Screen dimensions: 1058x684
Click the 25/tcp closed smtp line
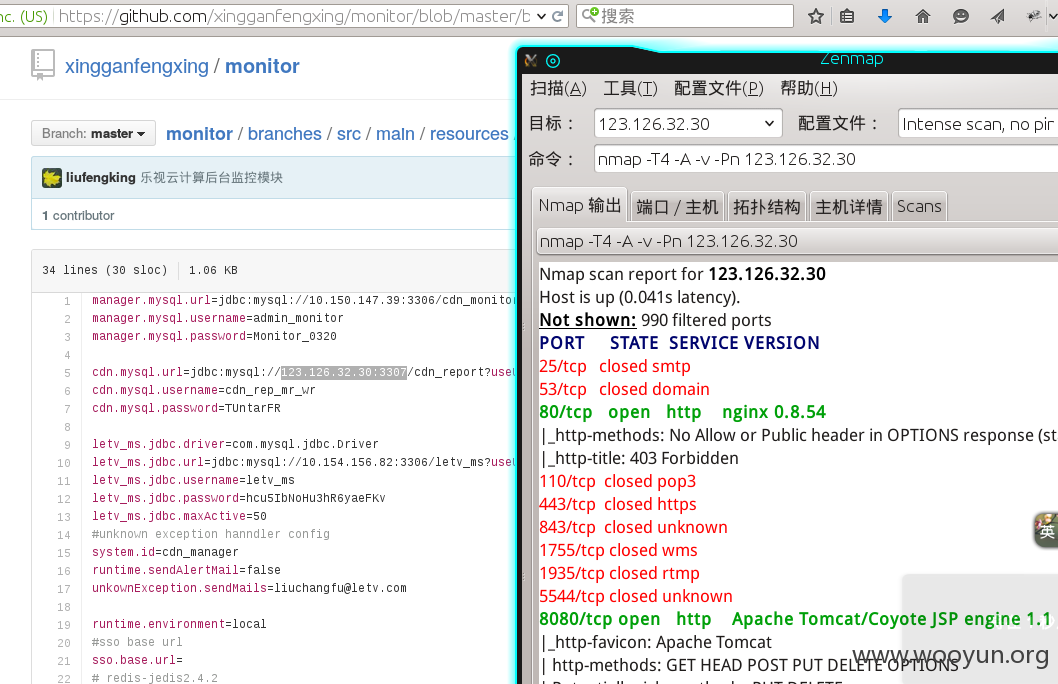coord(615,366)
